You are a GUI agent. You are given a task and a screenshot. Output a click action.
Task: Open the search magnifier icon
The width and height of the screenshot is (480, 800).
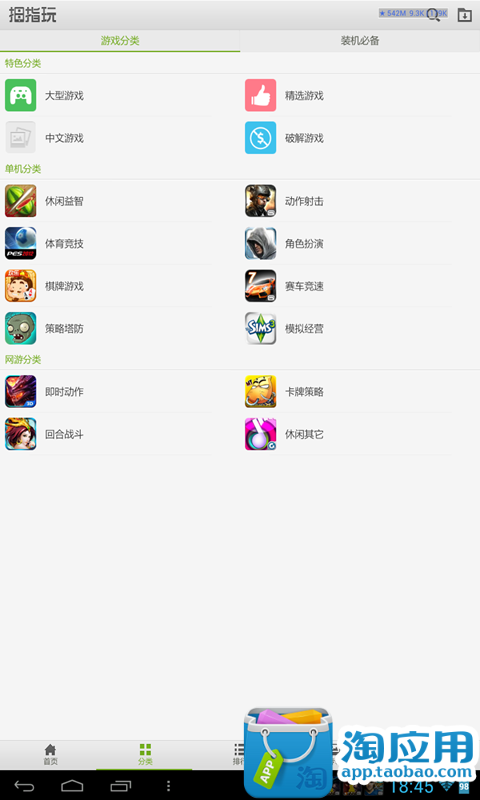[x=434, y=15]
